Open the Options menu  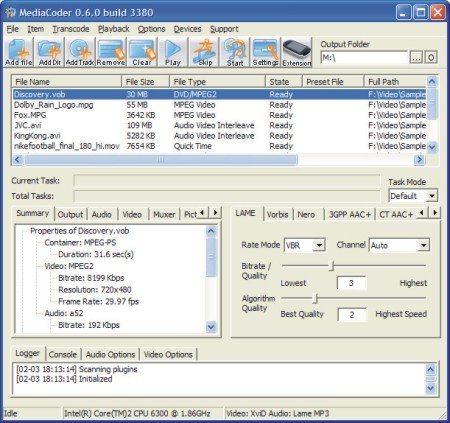tap(151, 29)
